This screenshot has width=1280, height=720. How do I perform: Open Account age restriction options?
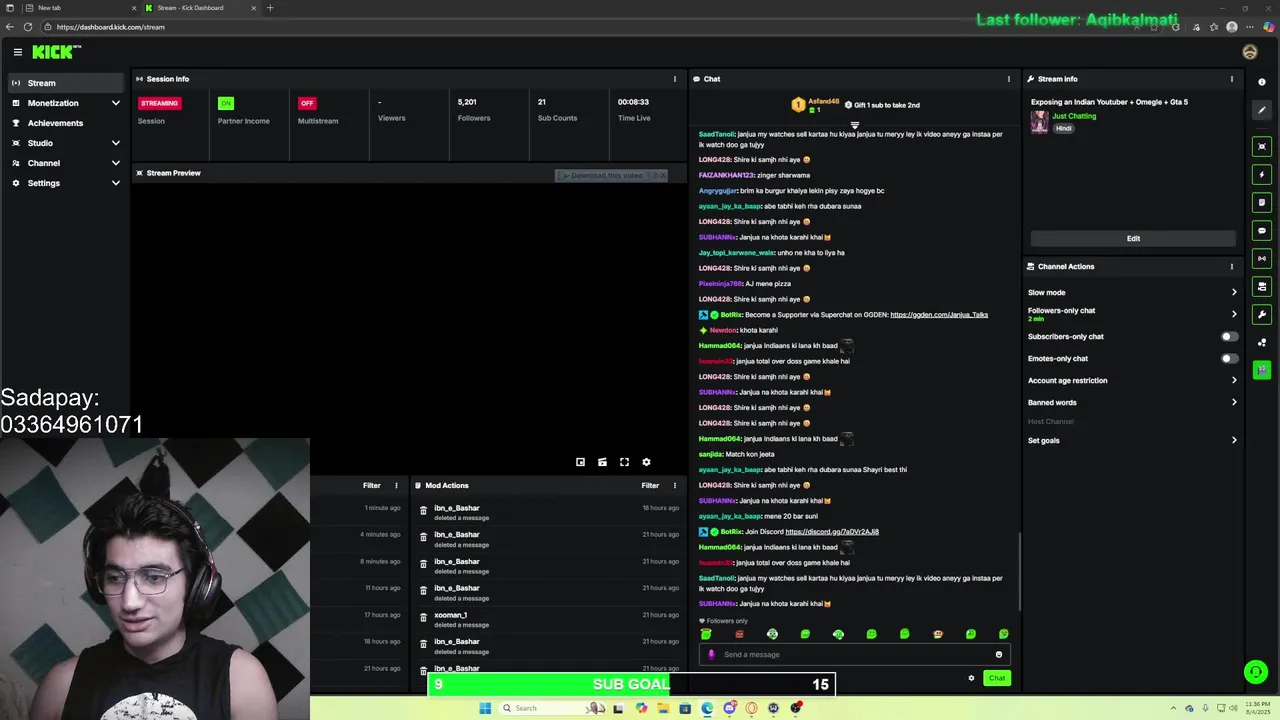pyautogui.click(x=1133, y=381)
